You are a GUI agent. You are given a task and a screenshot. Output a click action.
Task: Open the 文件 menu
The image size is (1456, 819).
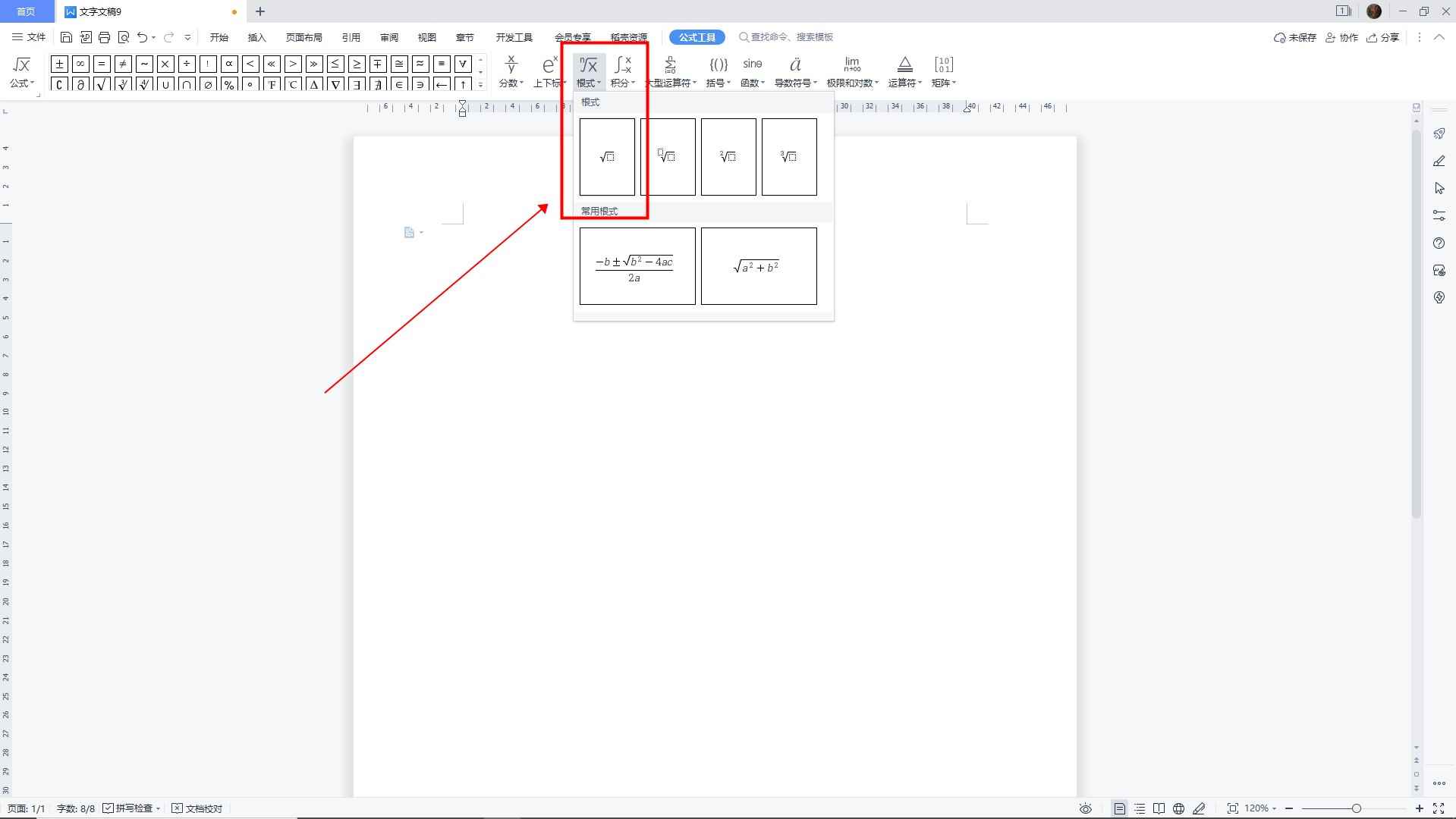[29, 37]
